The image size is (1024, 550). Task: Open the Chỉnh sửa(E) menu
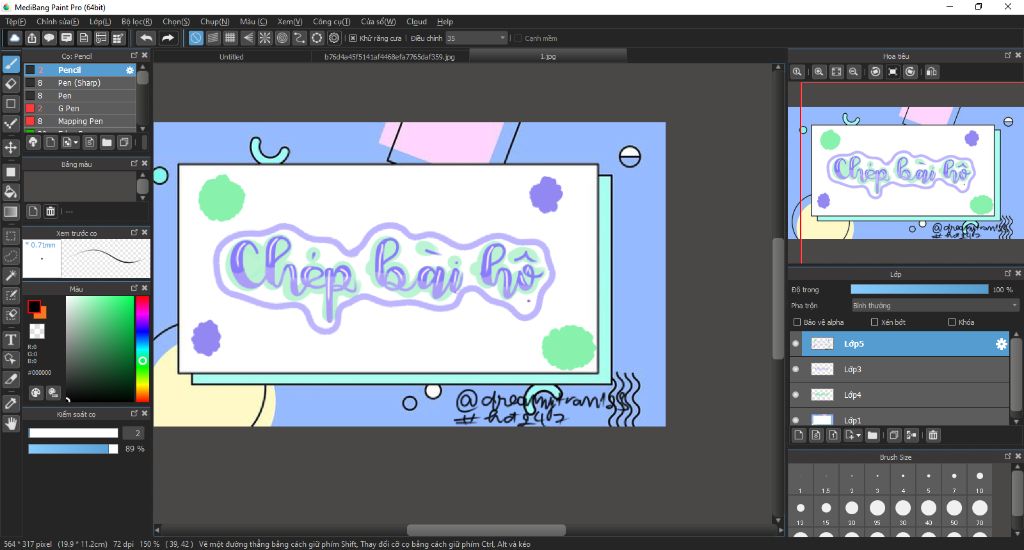[57, 22]
